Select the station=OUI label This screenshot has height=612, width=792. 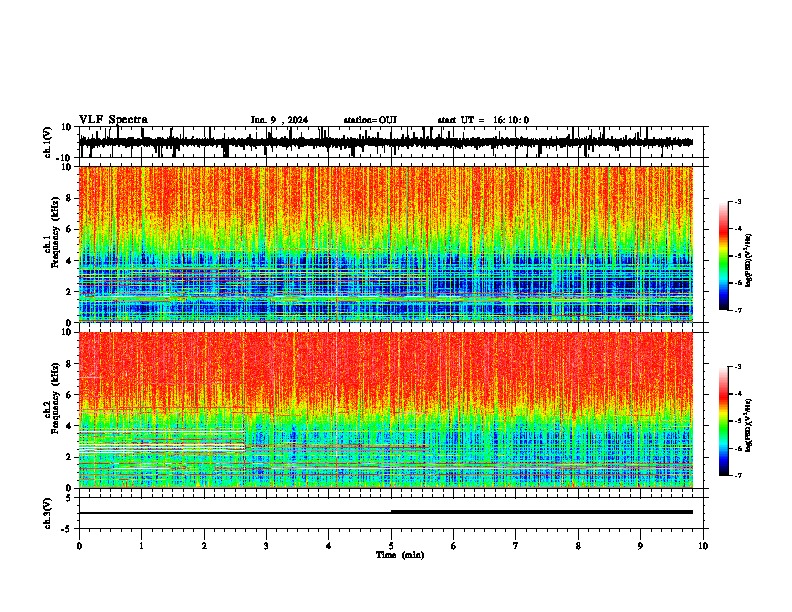click(370, 120)
